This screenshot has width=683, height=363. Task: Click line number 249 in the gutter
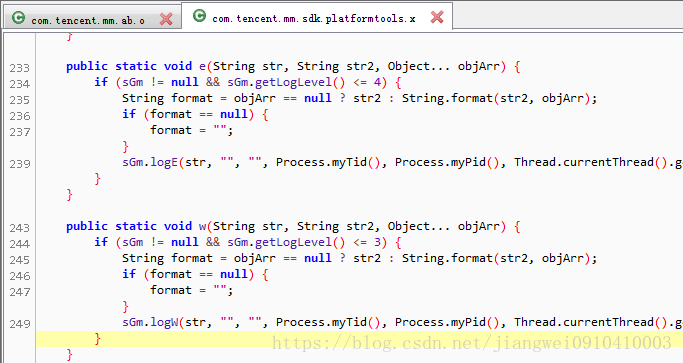pos(20,324)
